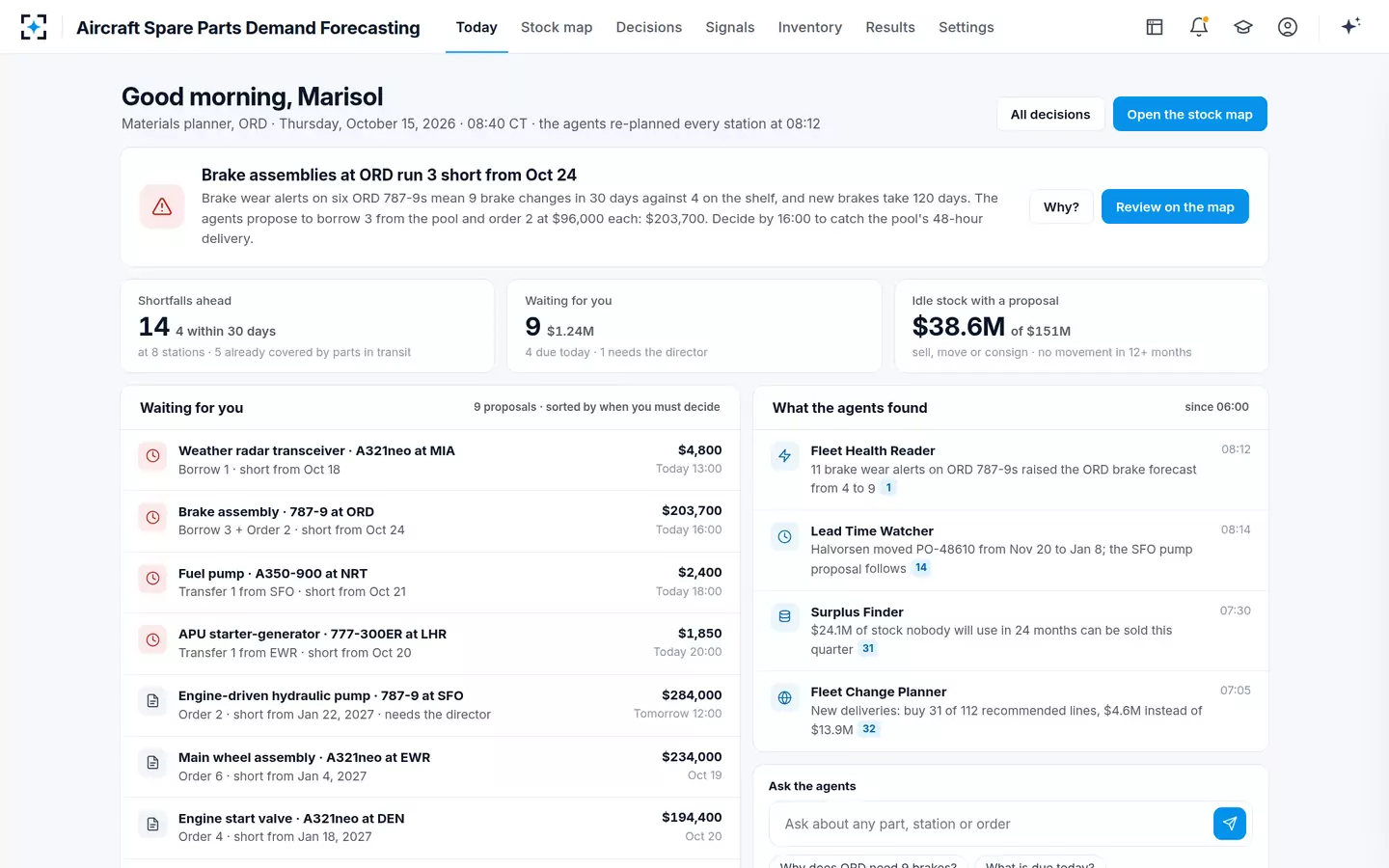Click Open the stock map button
The image size is (1389, 868).
point(1190,114)
